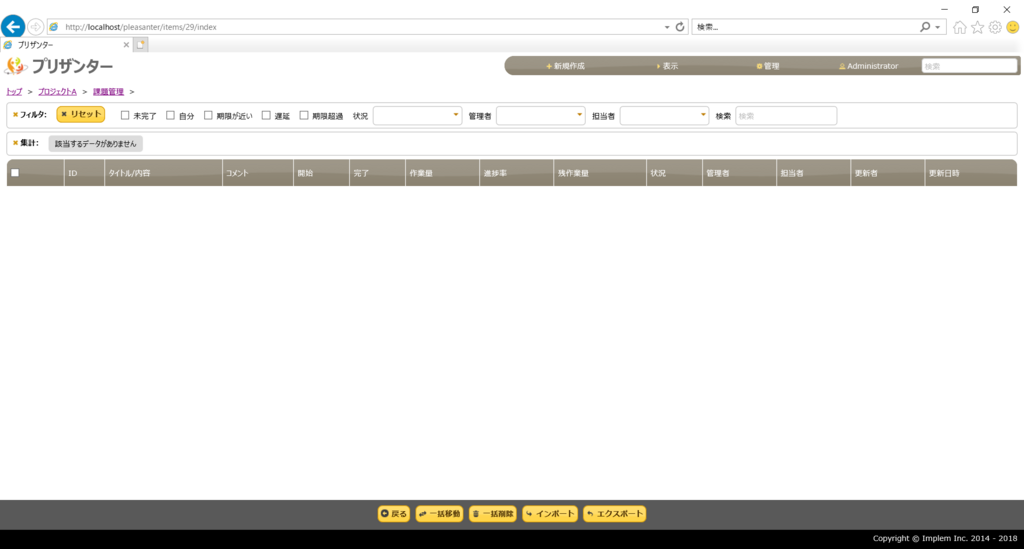Click the navigation bar search field
This screenshot has height=549, width=1024.
pos(969,66)
